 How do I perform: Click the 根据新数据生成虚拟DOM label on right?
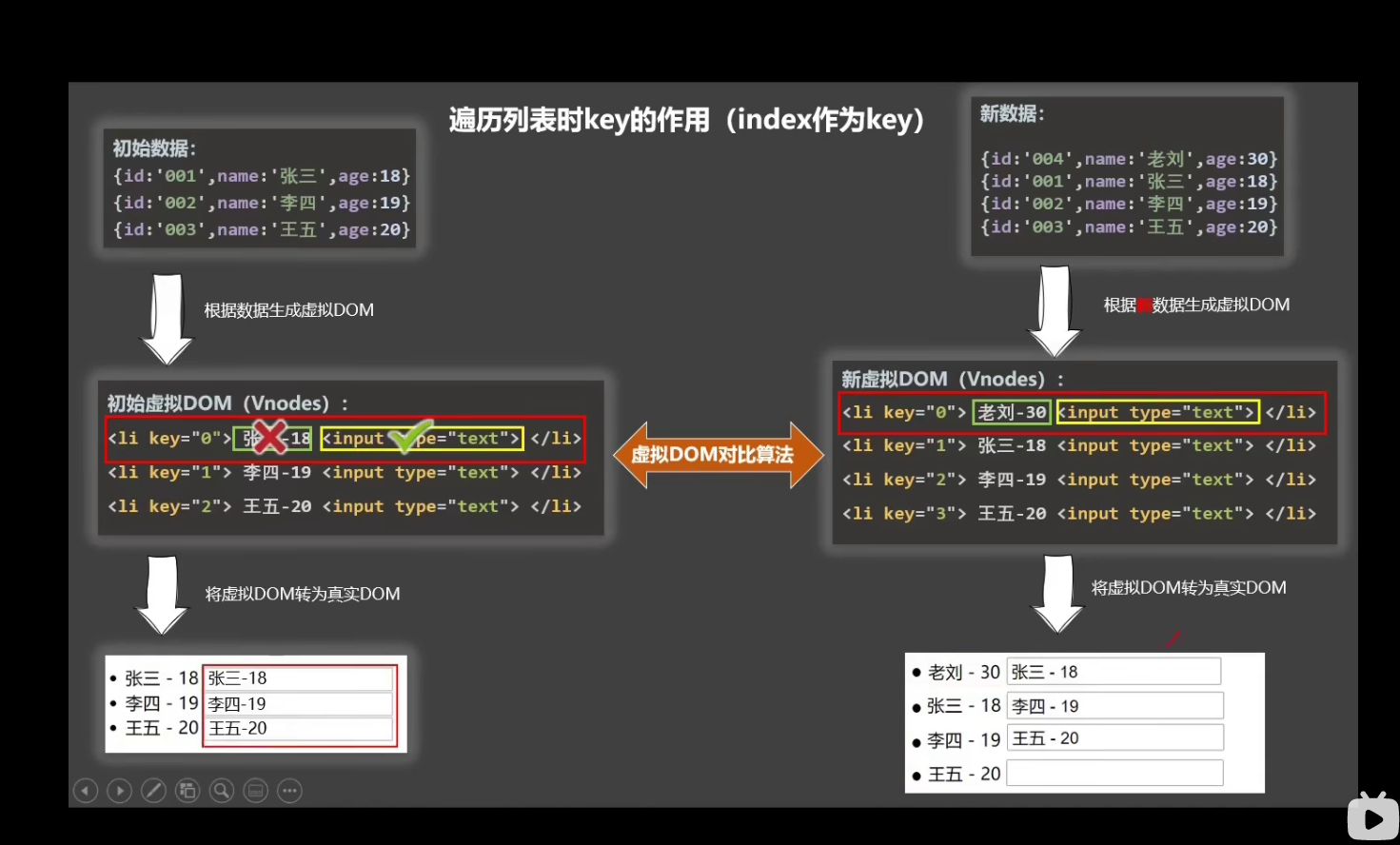pos(1197,305)
